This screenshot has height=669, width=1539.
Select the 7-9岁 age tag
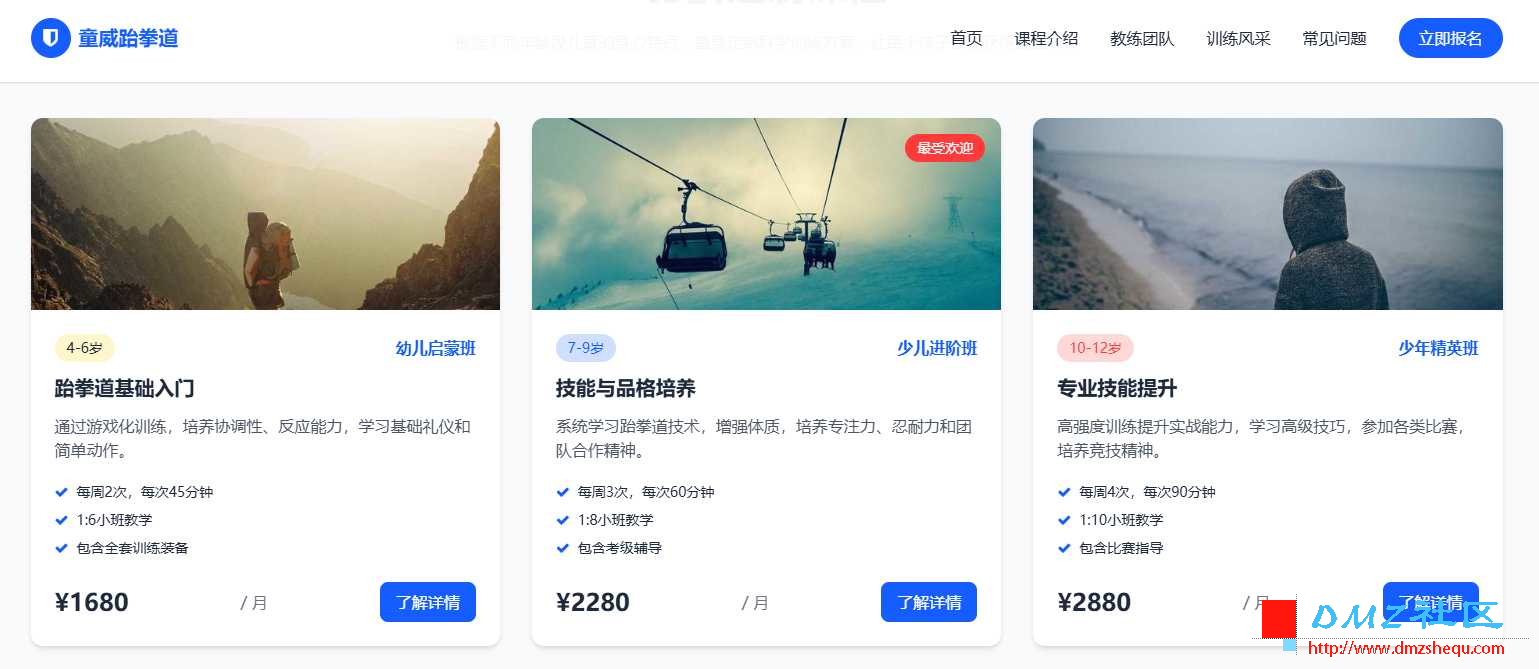click(586, 348)
